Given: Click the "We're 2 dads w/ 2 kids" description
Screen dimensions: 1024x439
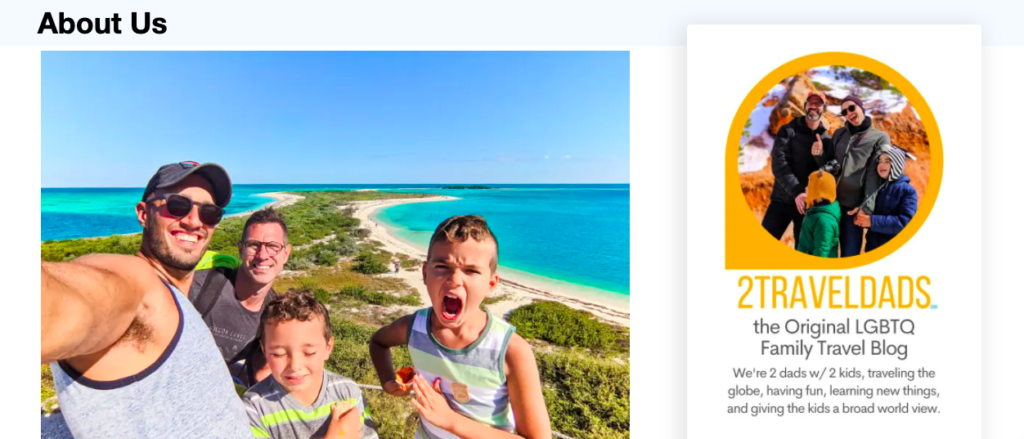Looking at the screenshot, I should (x=834, y=391).
